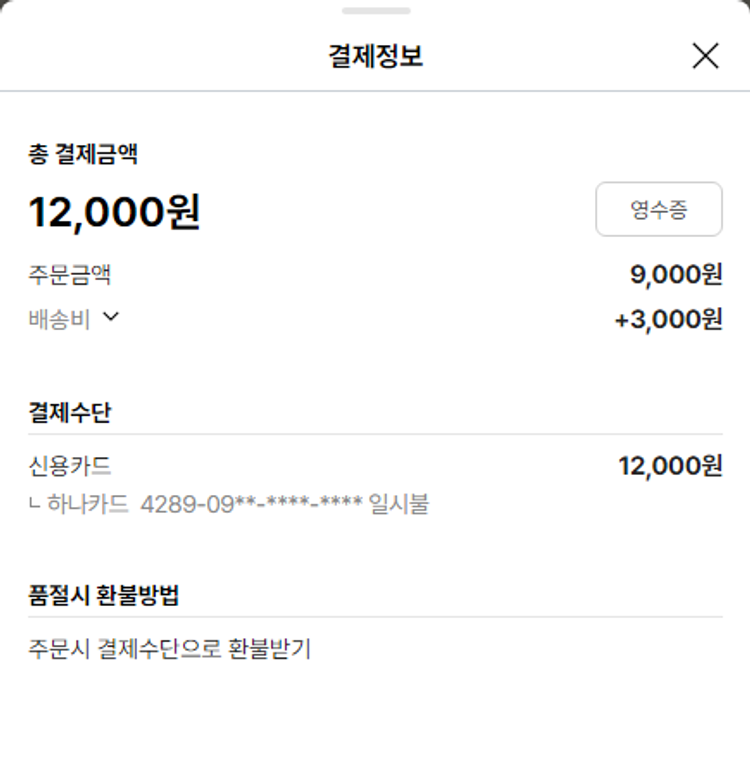Select the 9,000원 order amount value

[675, 274]
